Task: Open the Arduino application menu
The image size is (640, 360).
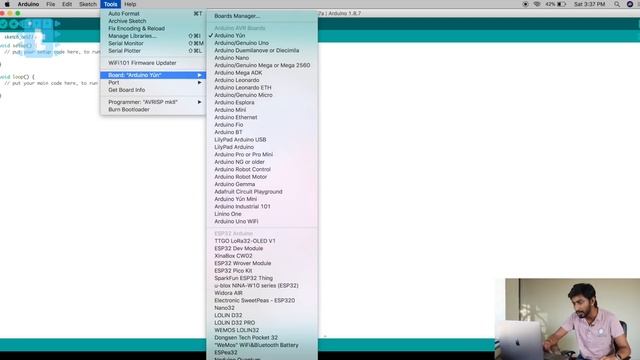Action: [28, 4]
